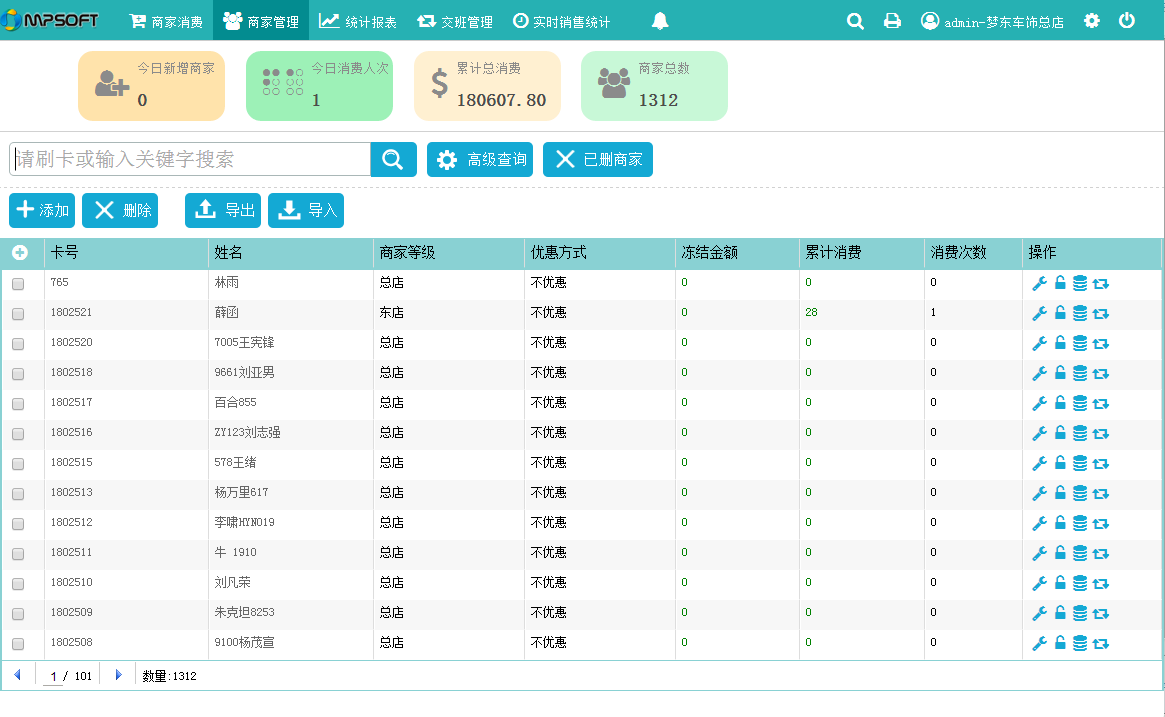
Task: Focus the keyword search input field
Action: click(190, 159)
